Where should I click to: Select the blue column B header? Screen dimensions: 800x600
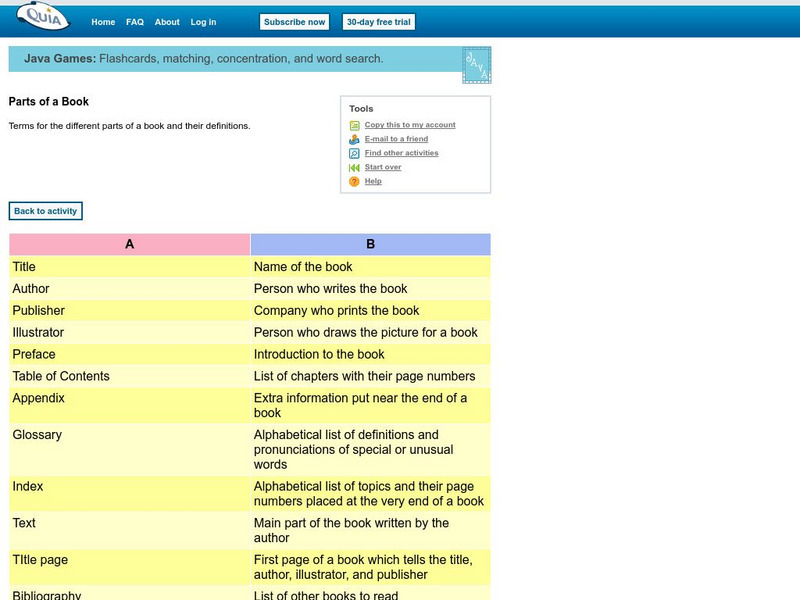point(371,244)
